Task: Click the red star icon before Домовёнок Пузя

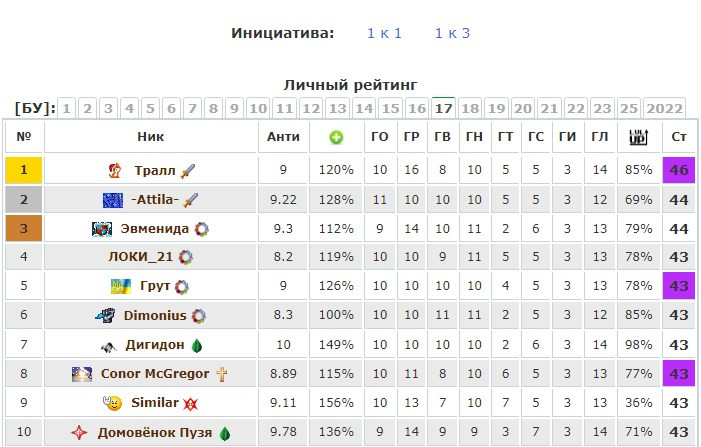Action: point(79,432)
